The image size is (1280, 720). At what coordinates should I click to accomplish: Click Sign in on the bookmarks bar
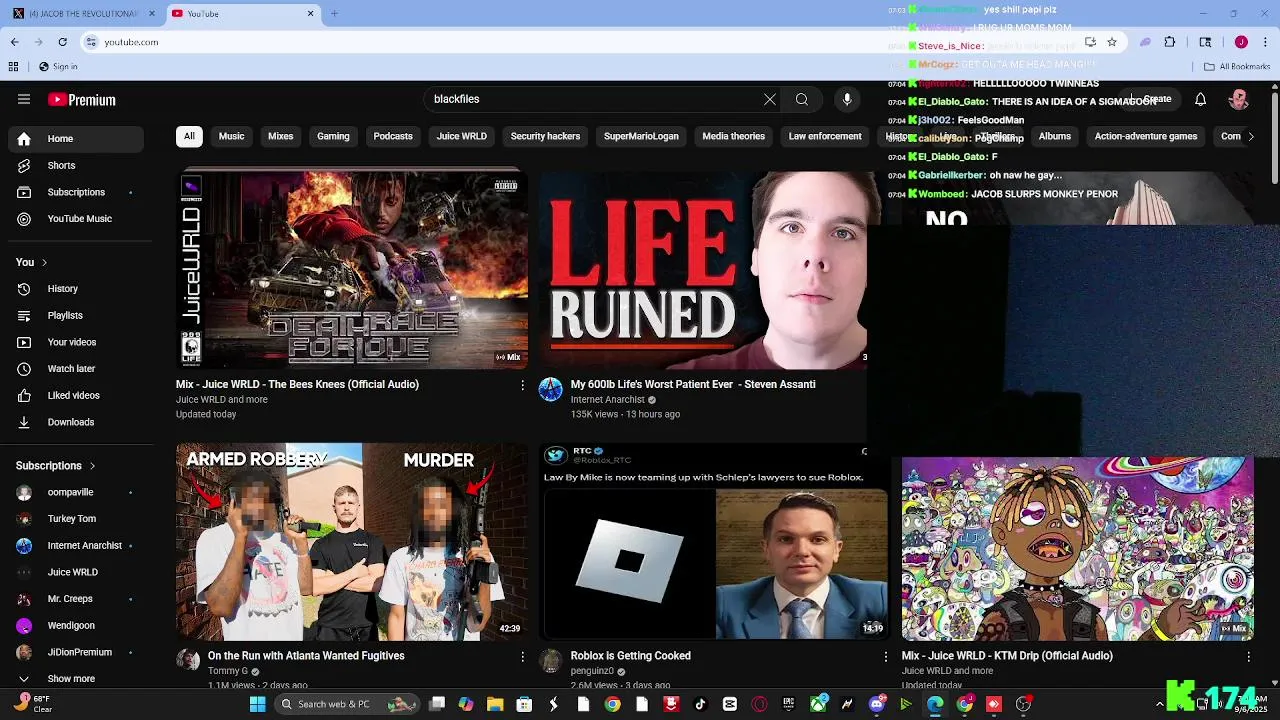58,66
